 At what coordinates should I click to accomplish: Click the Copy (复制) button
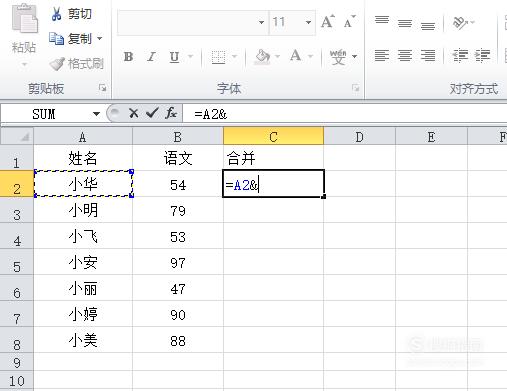click(71, 39)
